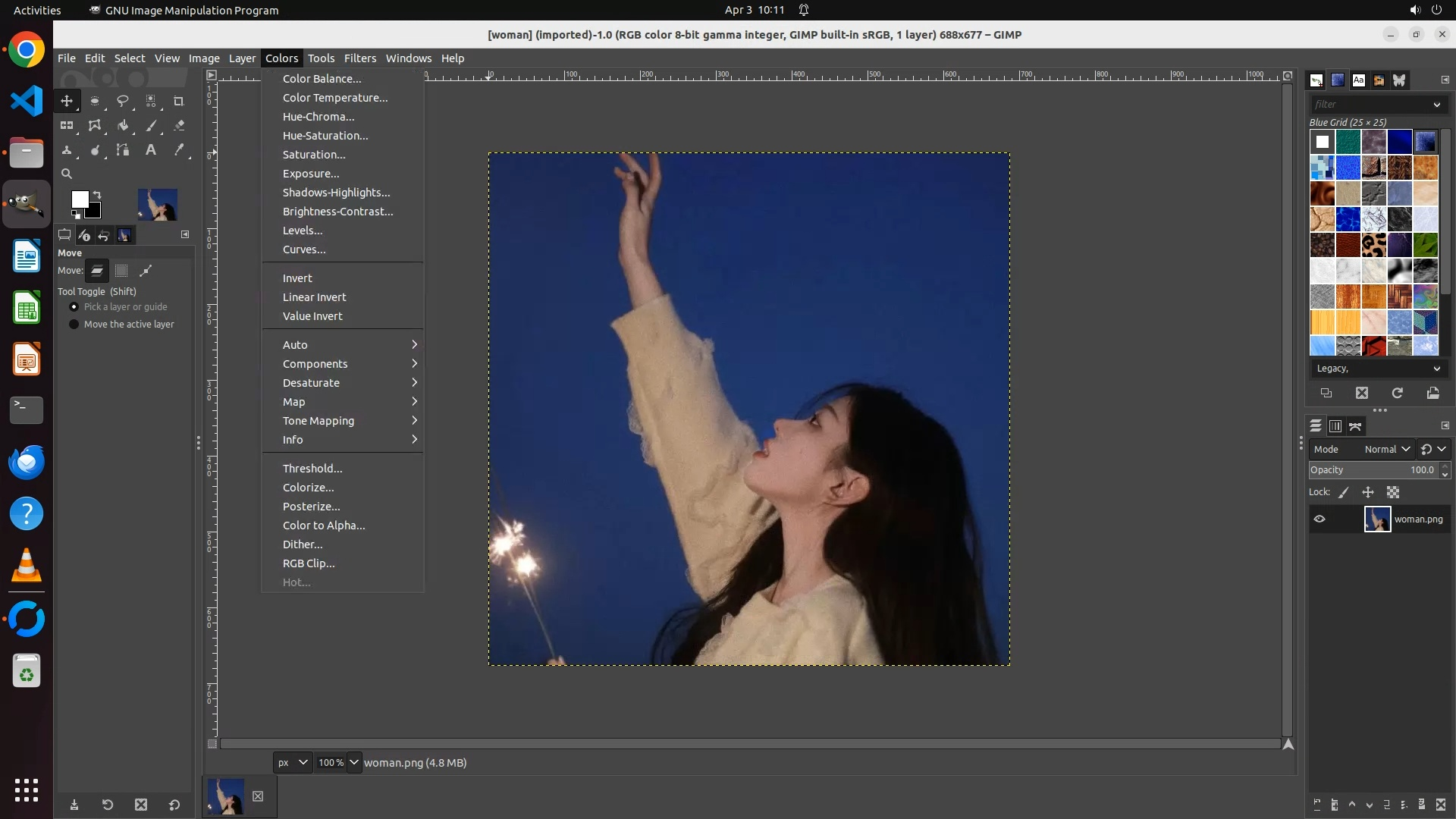Viewport: 1456px width, 819px height.
Task: Hide the woman.png layer via eye icon
Action: pos(1319,519)
